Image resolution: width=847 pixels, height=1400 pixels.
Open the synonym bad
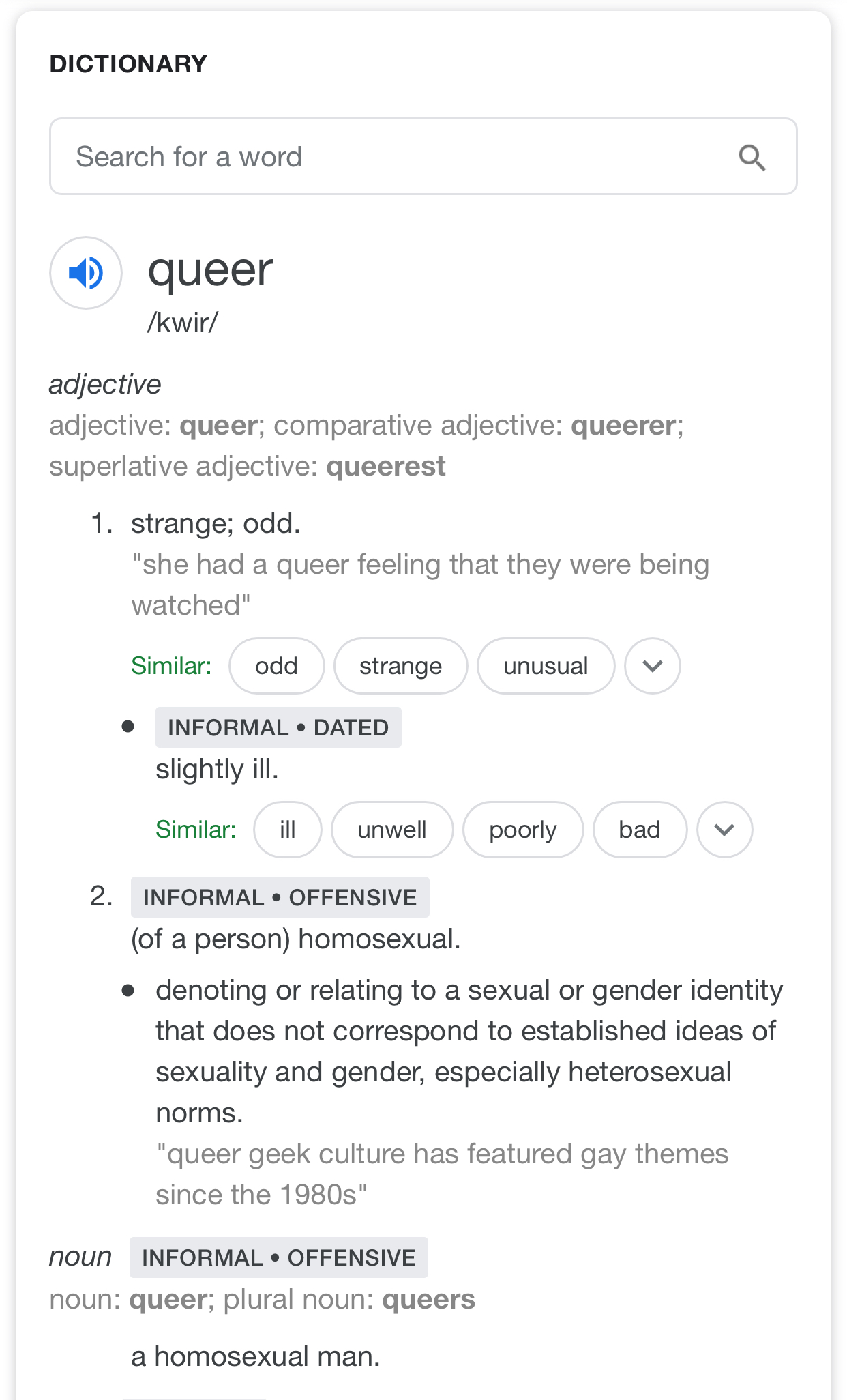tap(640, 830)
